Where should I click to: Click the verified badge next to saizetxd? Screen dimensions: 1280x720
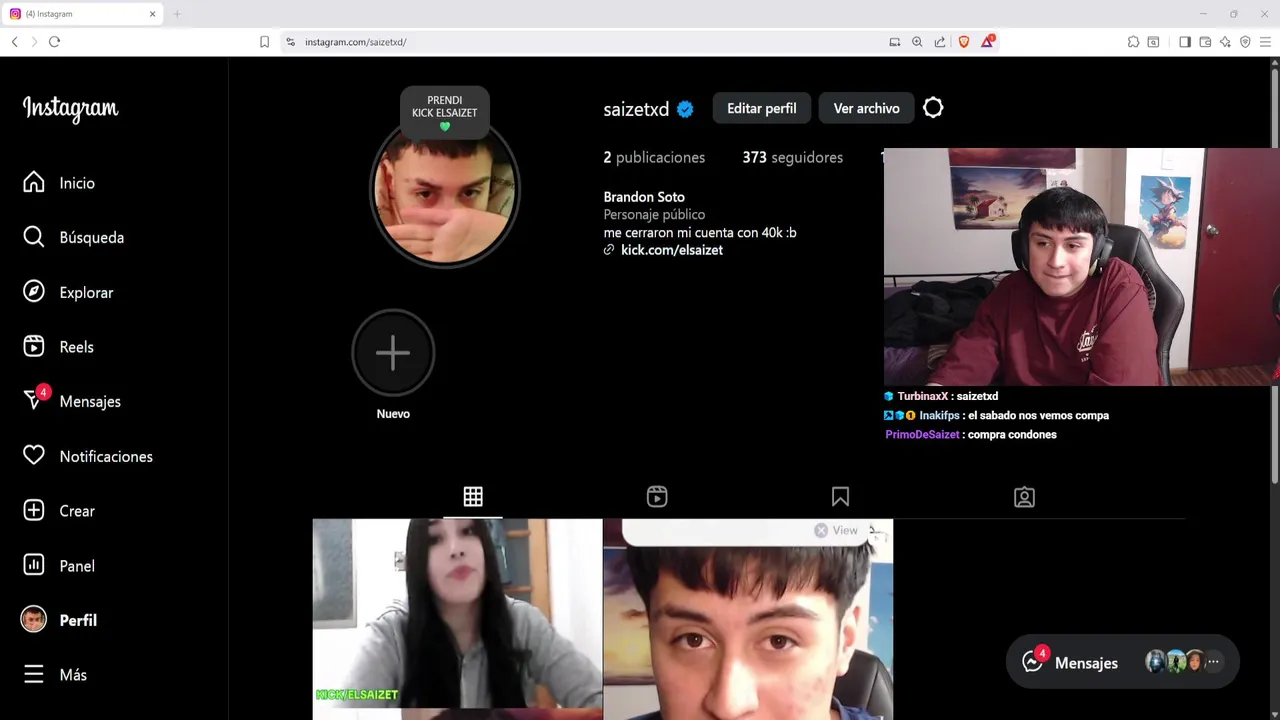click(x=685, y=110)
